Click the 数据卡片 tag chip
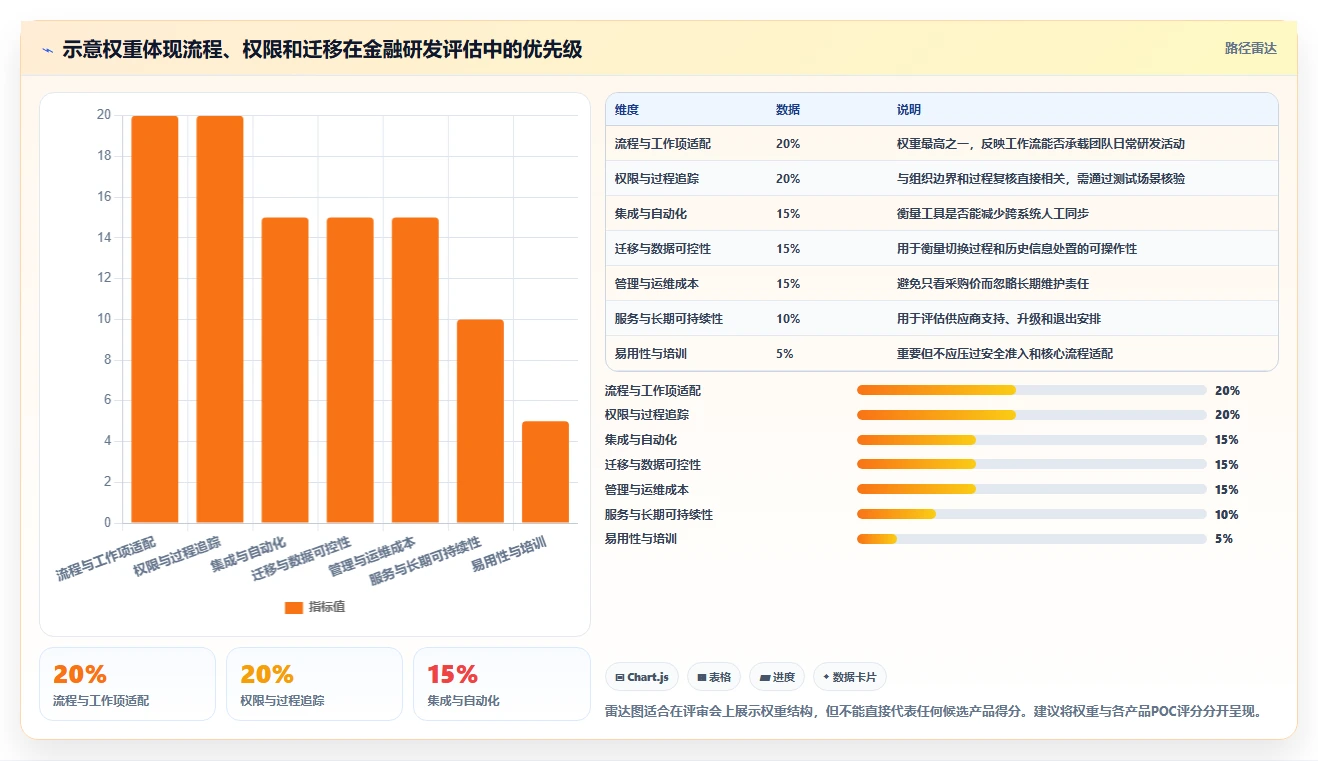The image size is (1318, 761). (850, 677)
